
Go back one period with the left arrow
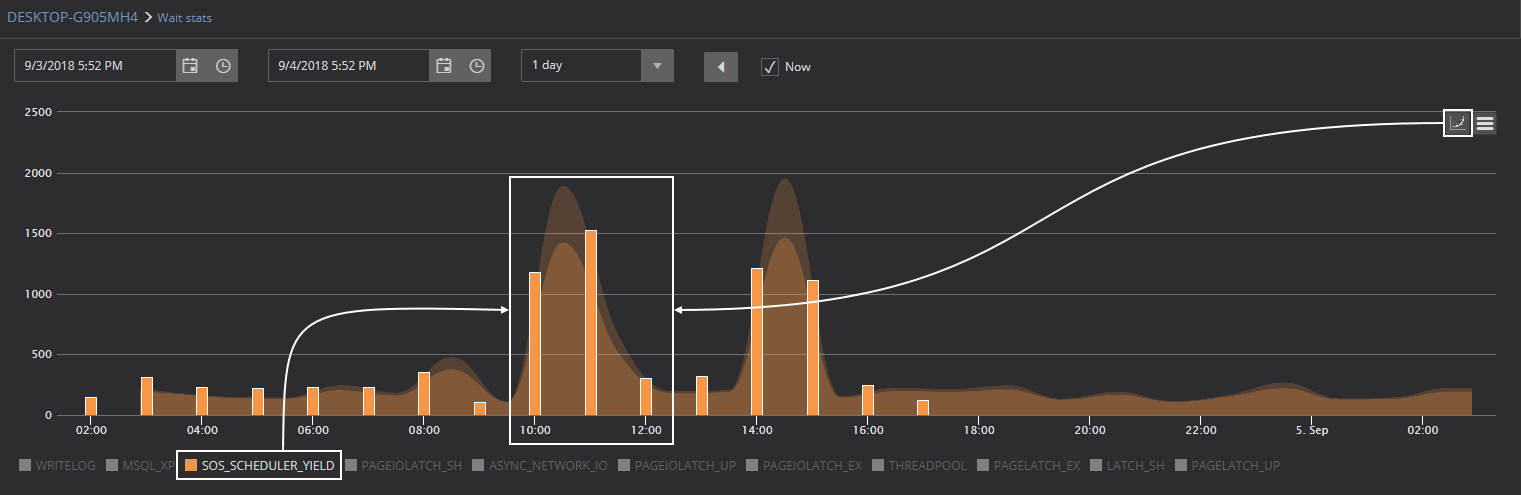tap(721, 67)
